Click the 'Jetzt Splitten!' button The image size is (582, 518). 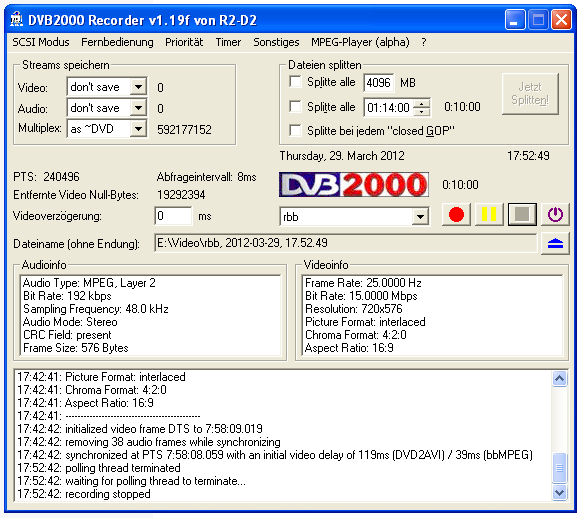click(x=530, y=94)
